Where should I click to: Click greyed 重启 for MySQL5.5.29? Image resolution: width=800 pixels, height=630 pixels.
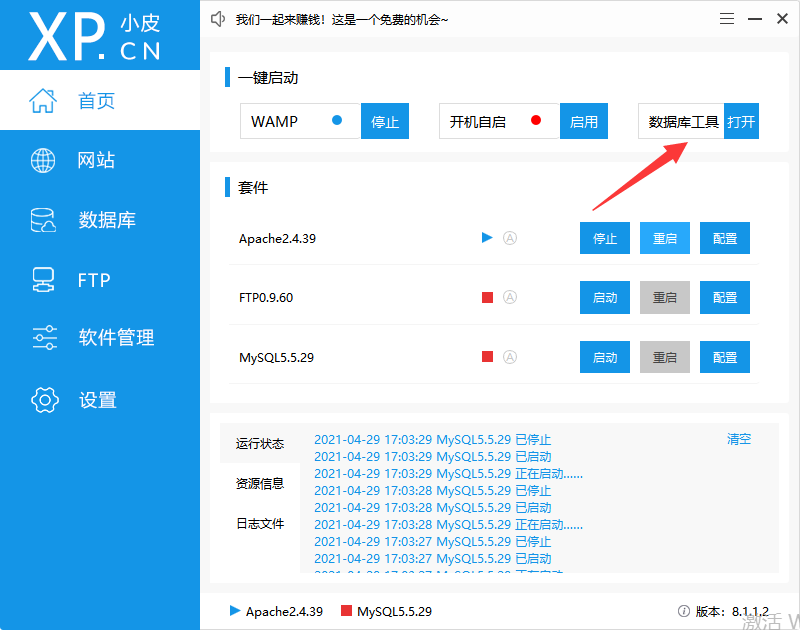pos(665,357)
